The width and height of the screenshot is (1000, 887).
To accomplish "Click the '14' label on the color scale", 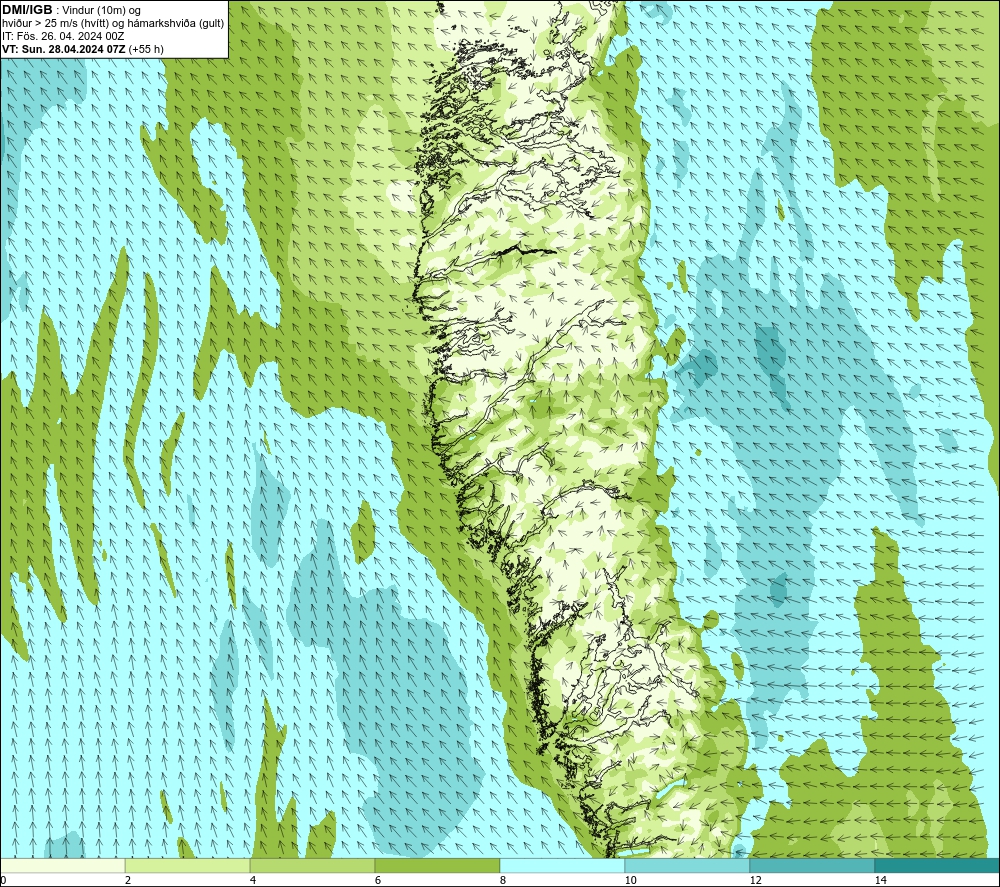I will click(880, 881).
